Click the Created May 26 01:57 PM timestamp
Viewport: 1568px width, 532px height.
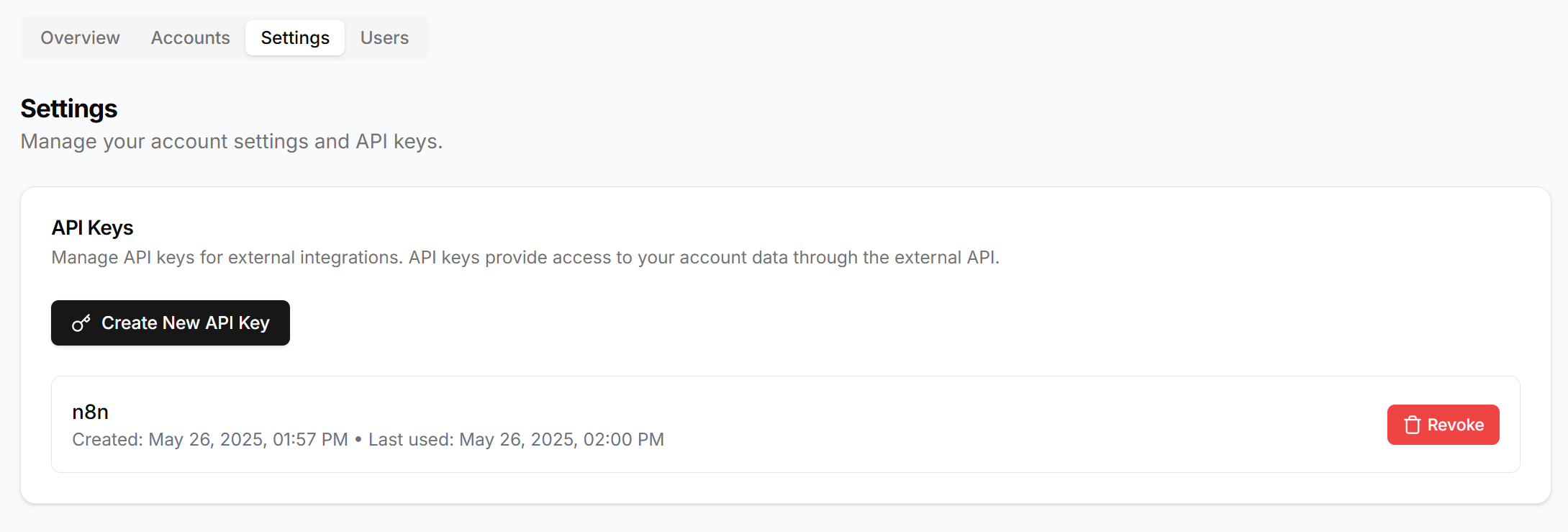click(x=210, y=439)
